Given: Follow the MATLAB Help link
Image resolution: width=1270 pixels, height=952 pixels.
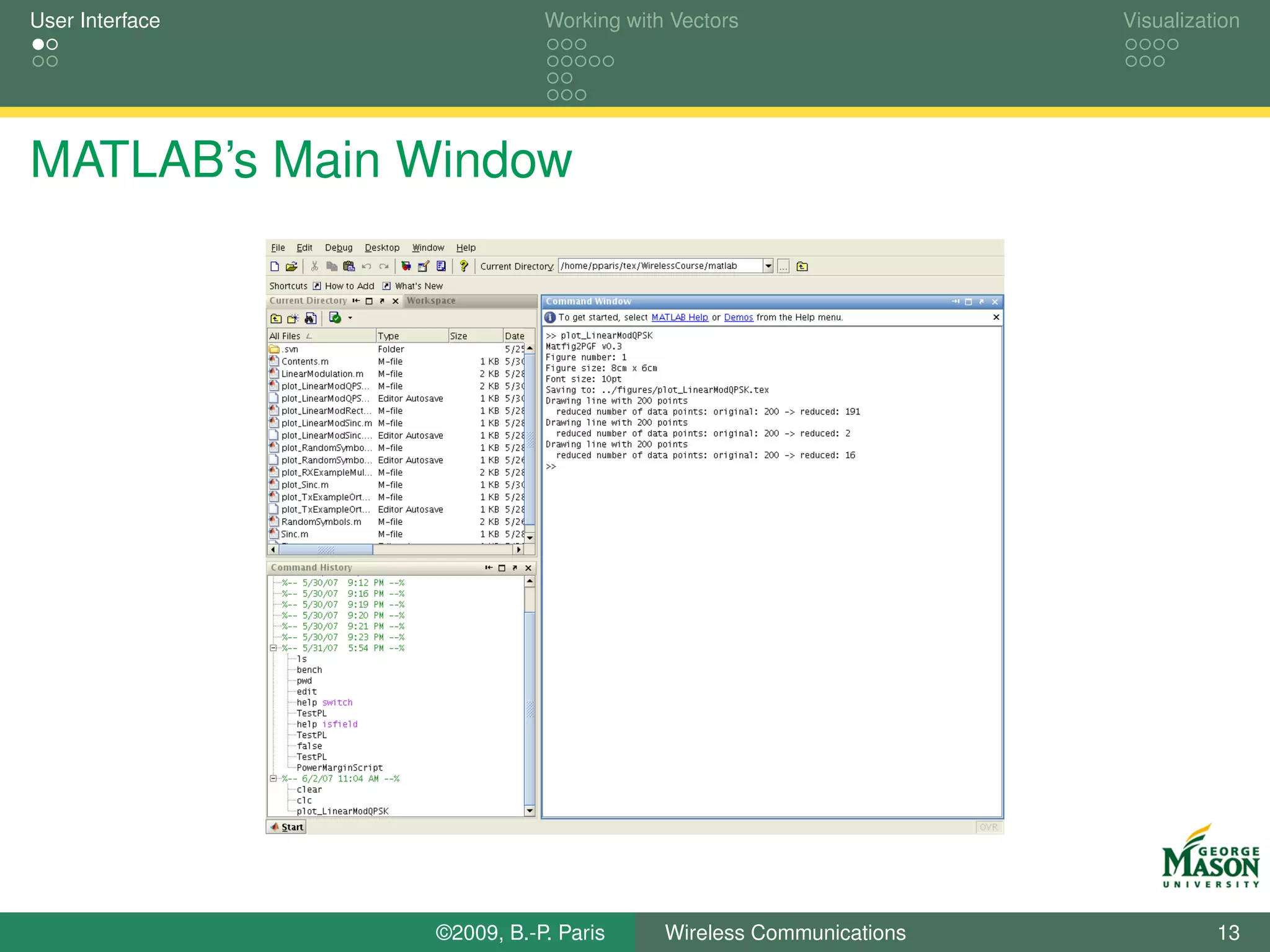Looking at the screenshot, I should 680,317.
